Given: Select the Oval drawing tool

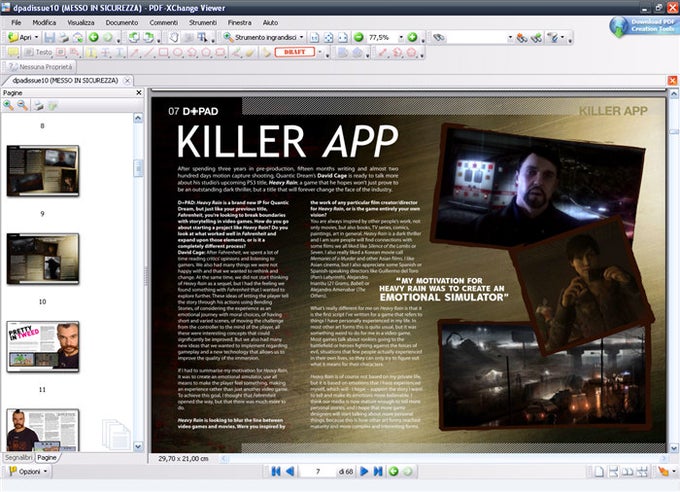Looking at the screenshot, I should [178, 53].
